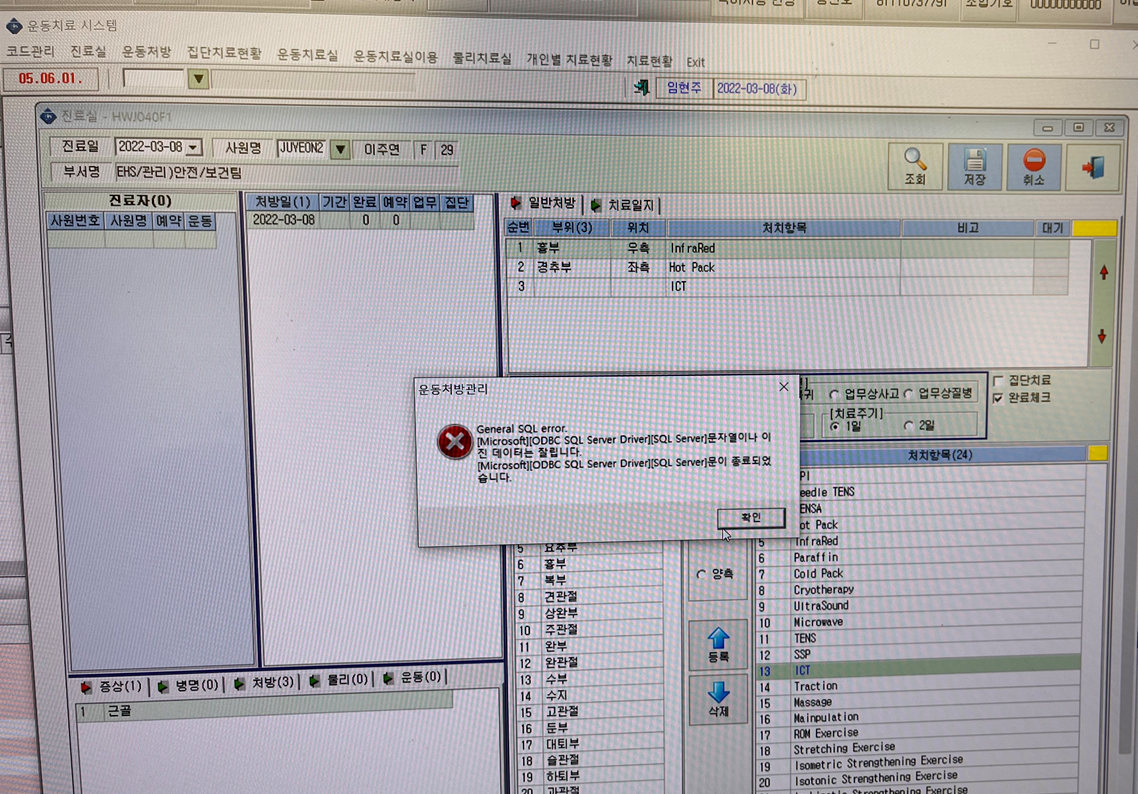Click 확인 in the error dialog

tap(750, 517)
